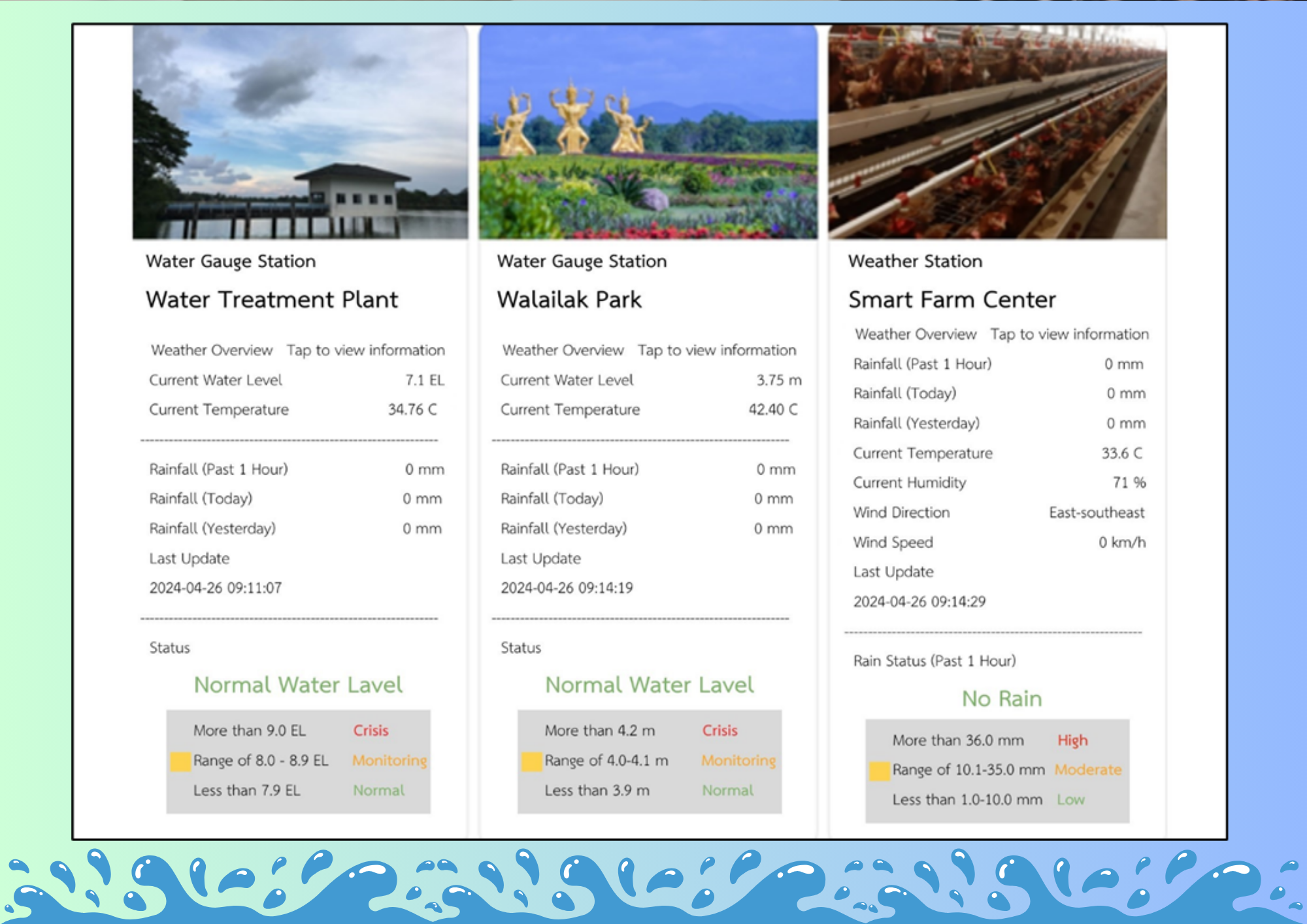1307x924 pixels.
Task: Click yellow swatch beside Range of 10.1-35.0 mm
Action: [880, 771]
